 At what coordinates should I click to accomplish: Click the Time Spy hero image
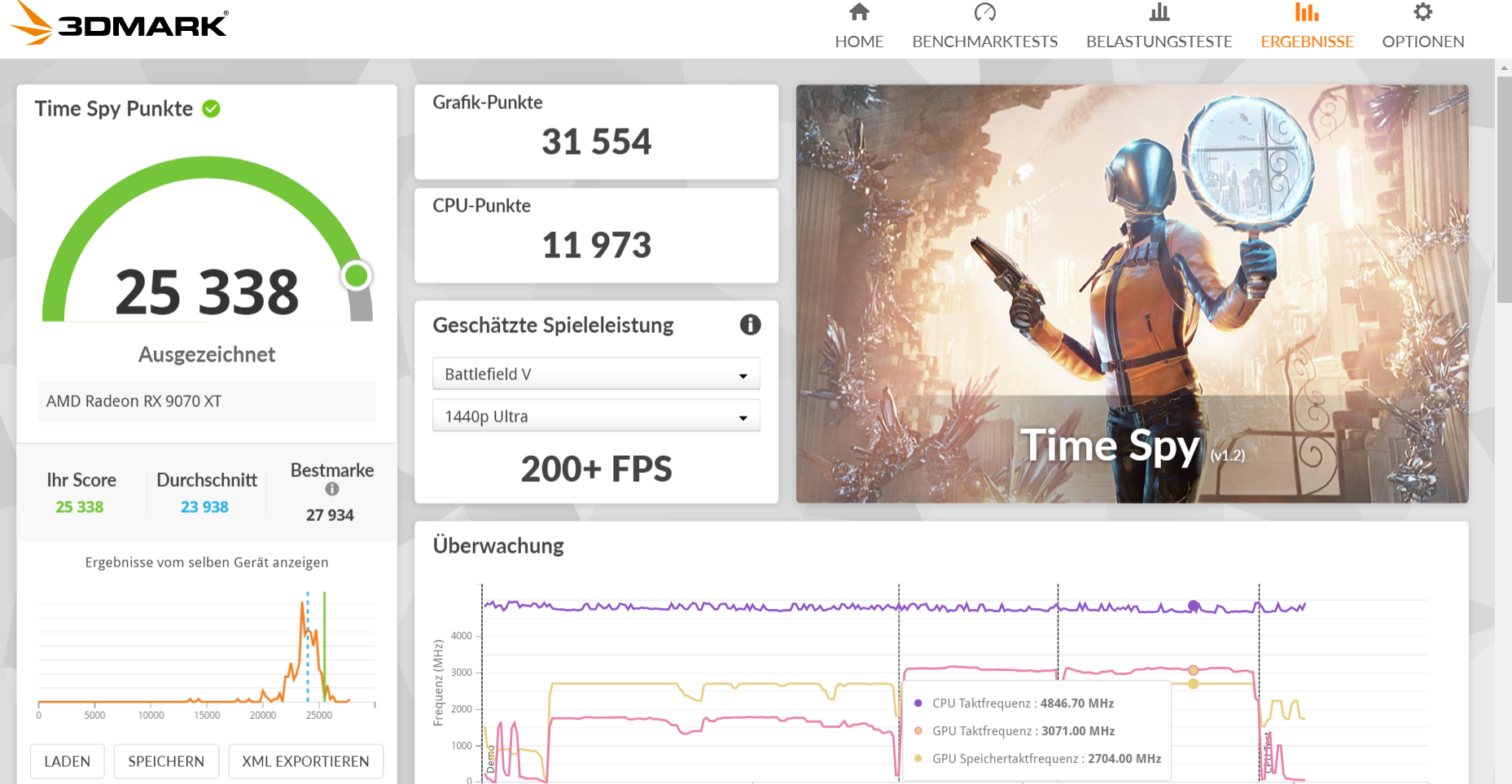pyautogui.click(x=1132, y=294)
